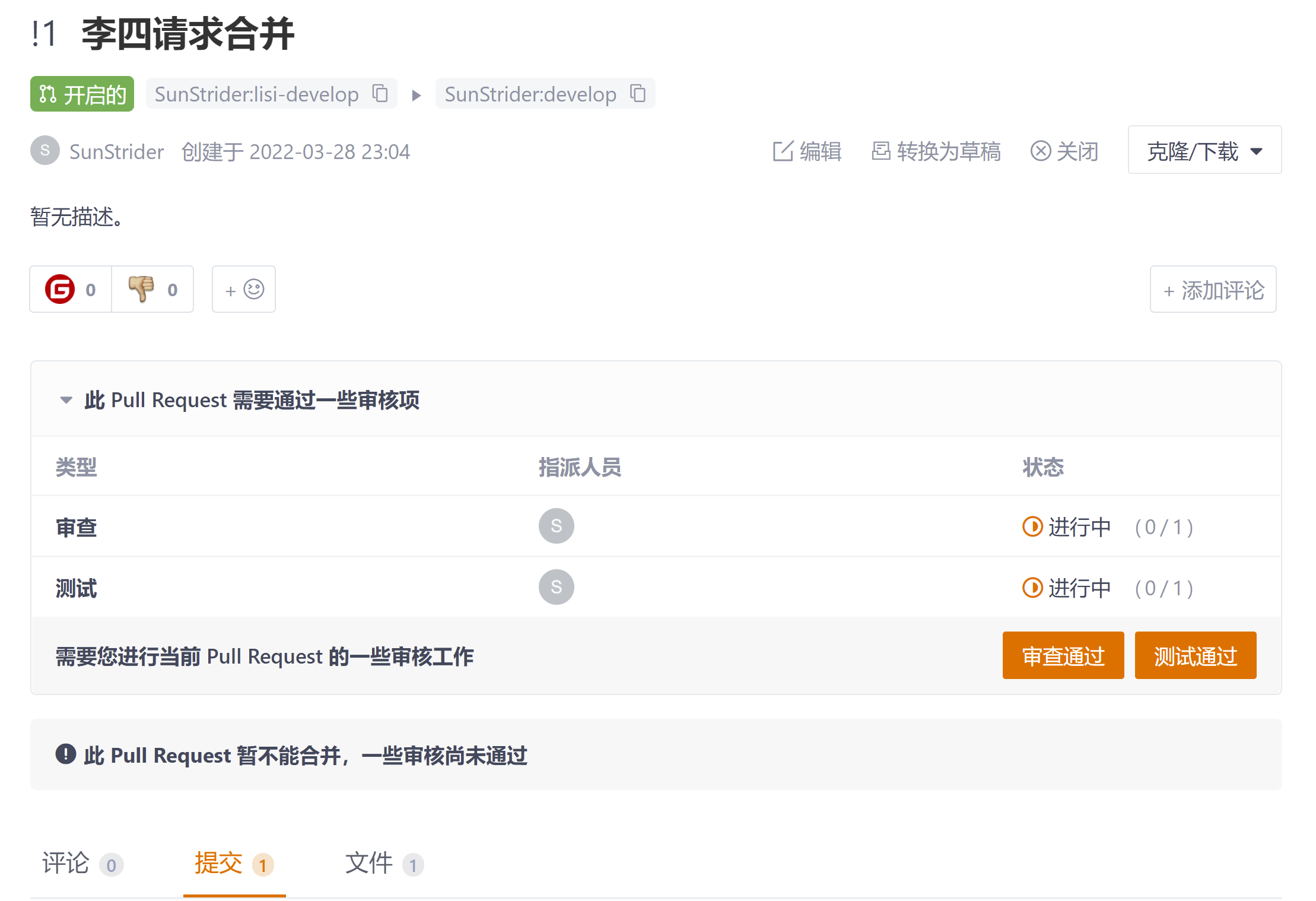Click the 测试 row label
The image size is (1316, 901).
(76, 588)
